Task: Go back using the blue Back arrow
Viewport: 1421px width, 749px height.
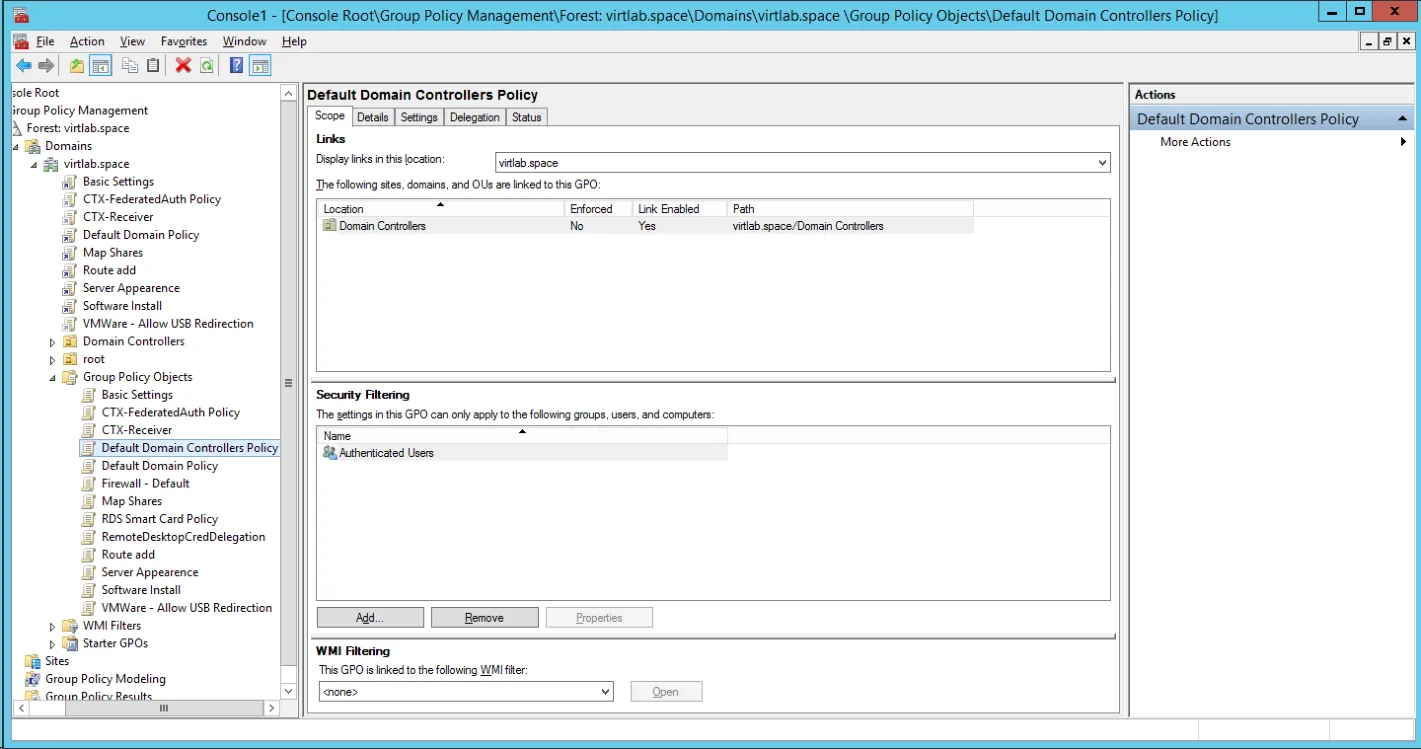Action: coord(23,66)
